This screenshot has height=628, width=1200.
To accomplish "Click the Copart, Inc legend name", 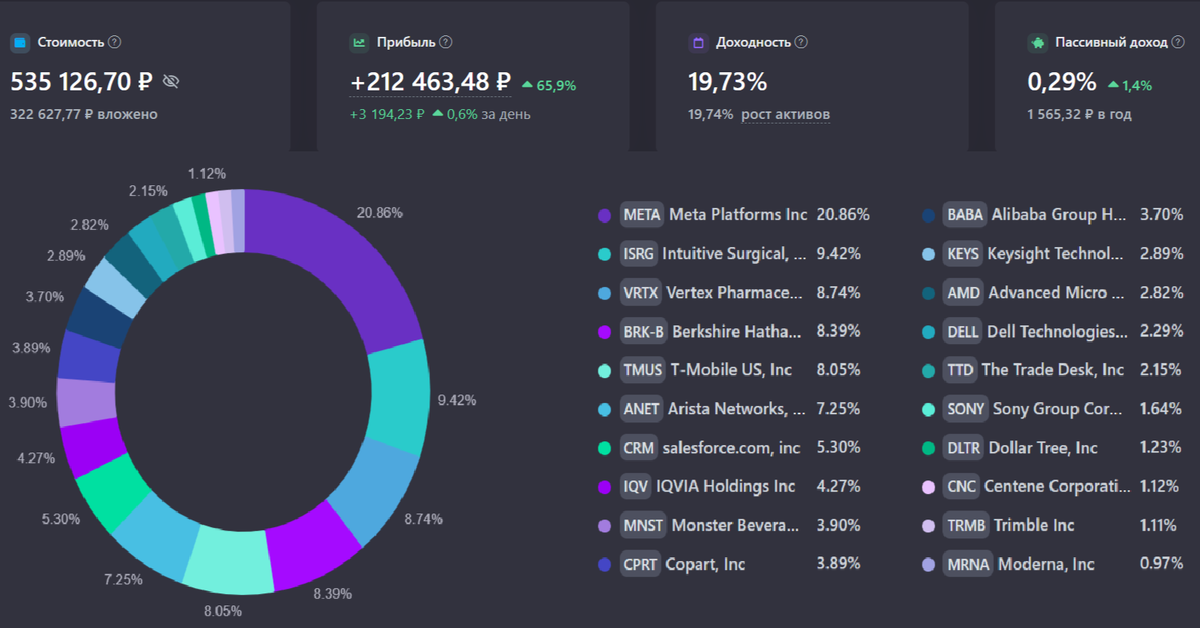I will point(706,564).
